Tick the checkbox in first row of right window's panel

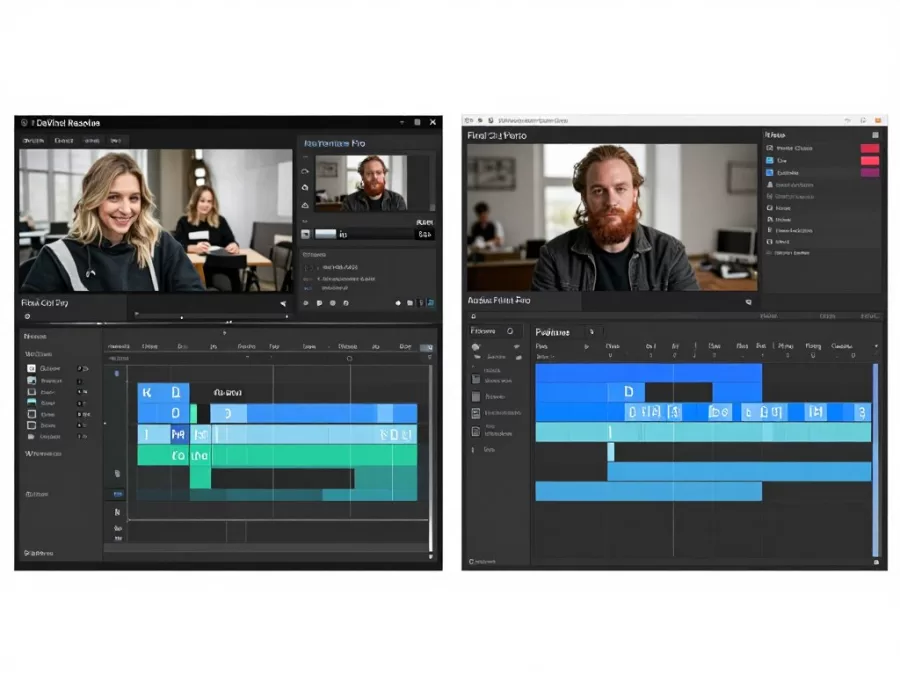coord(770,148)
